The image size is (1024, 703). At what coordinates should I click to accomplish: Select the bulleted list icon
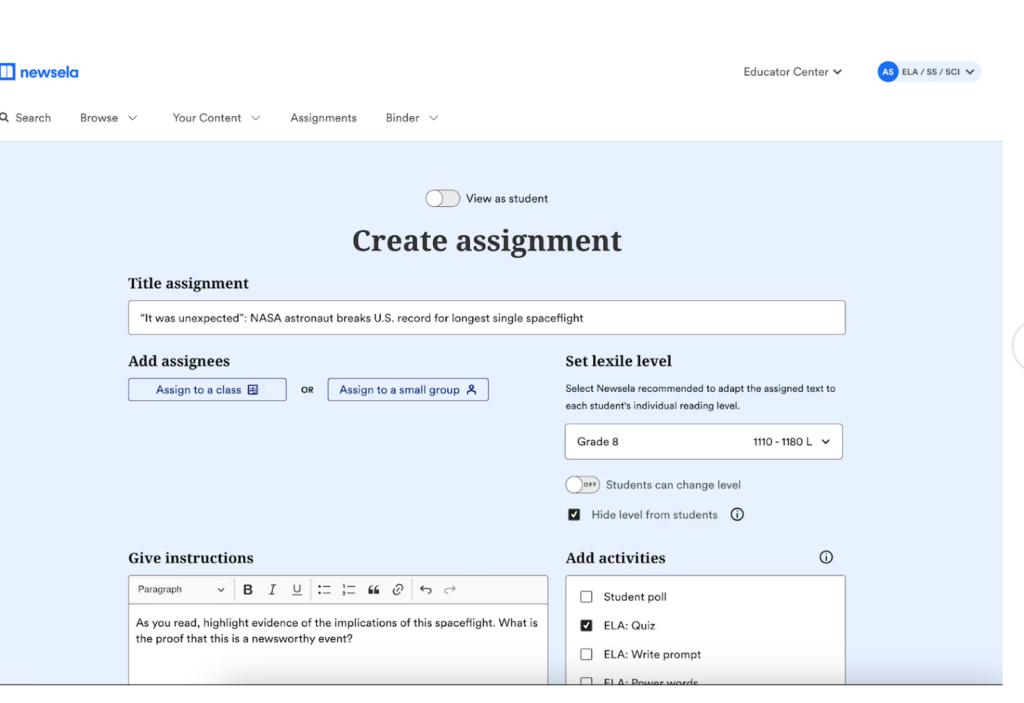tap(323, 589)
